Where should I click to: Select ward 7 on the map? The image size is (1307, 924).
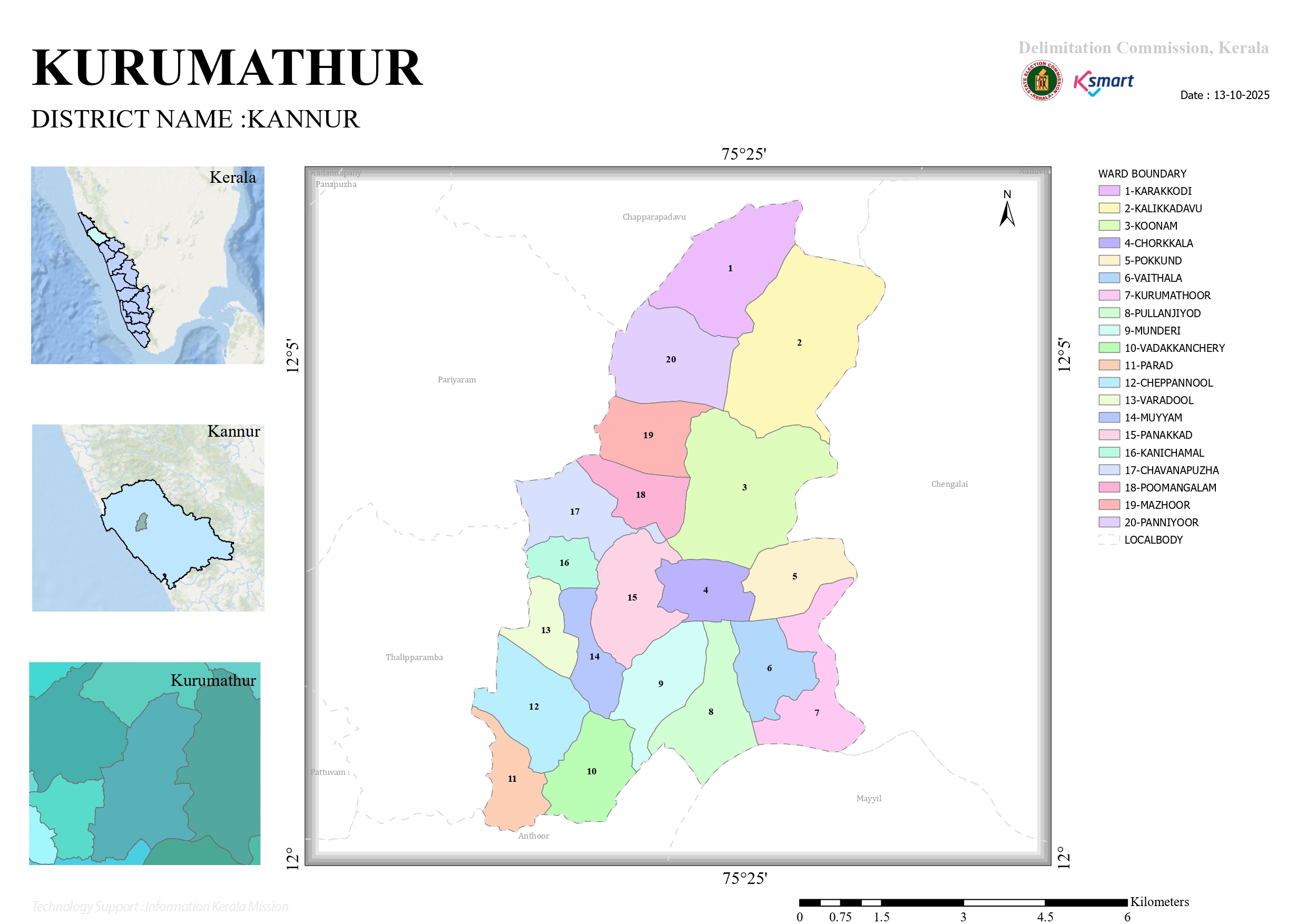[x=817, y=713]
